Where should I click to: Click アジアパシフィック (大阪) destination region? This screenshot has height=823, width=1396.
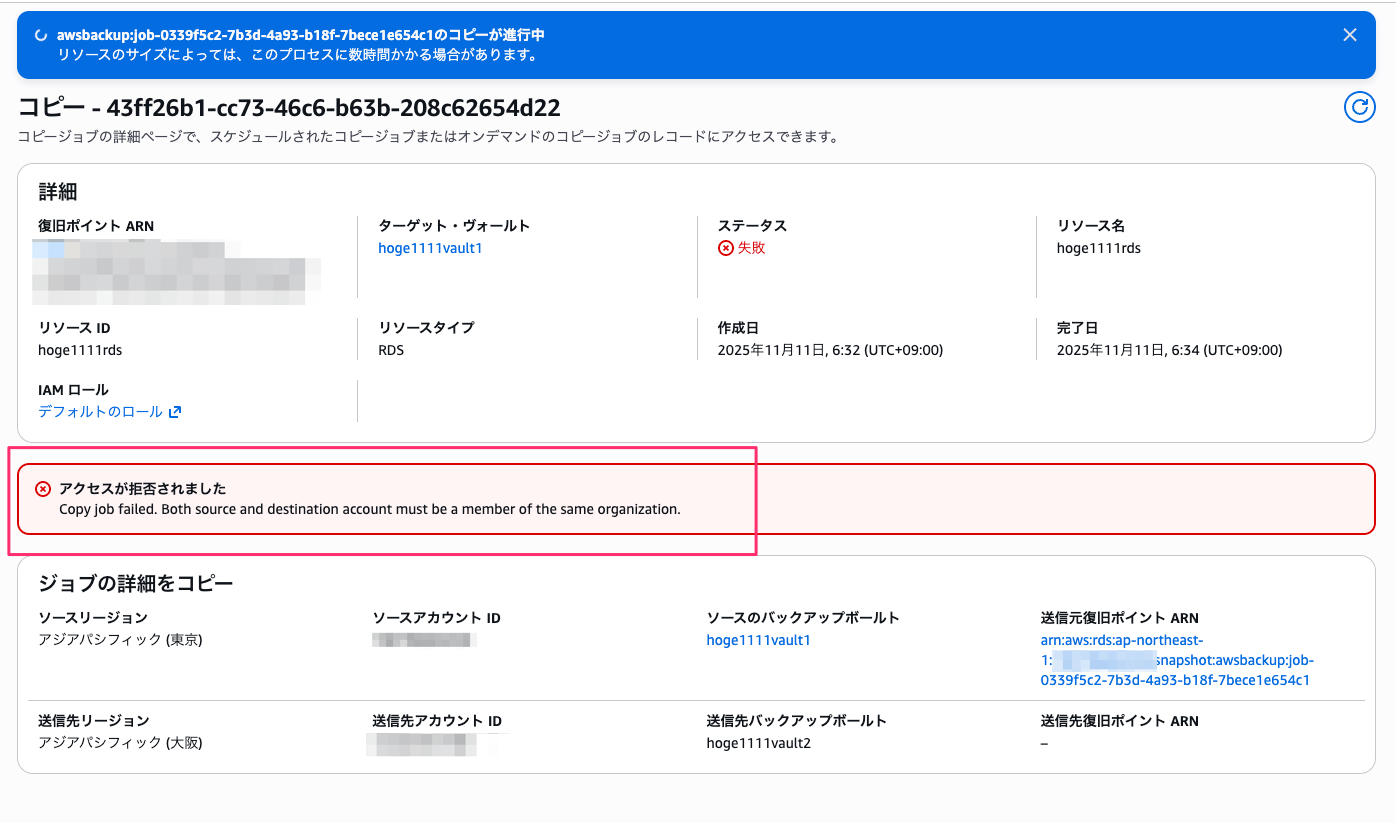[x=120, y=743]
